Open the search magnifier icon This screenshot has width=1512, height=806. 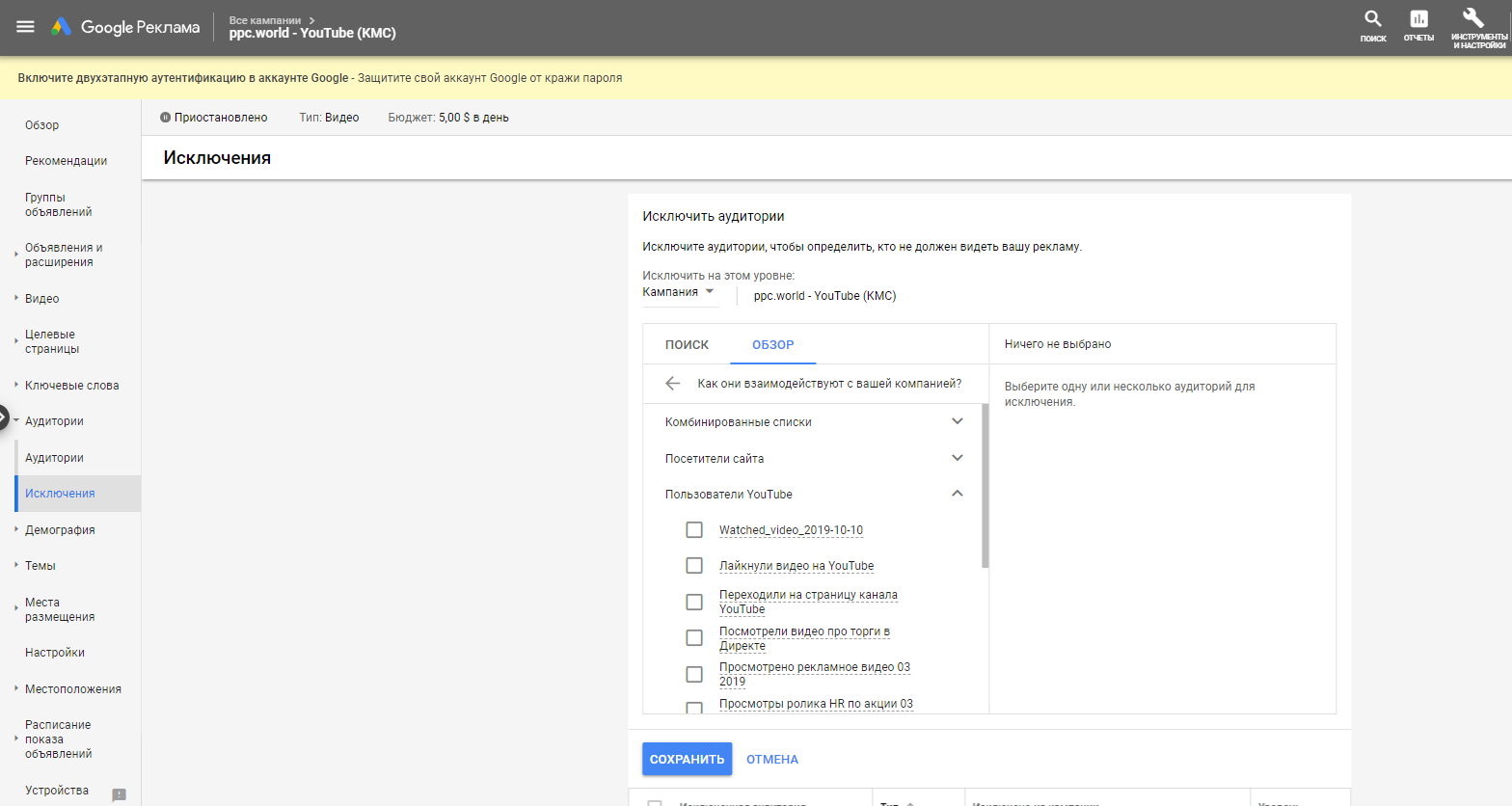[x=1372, y=19]
